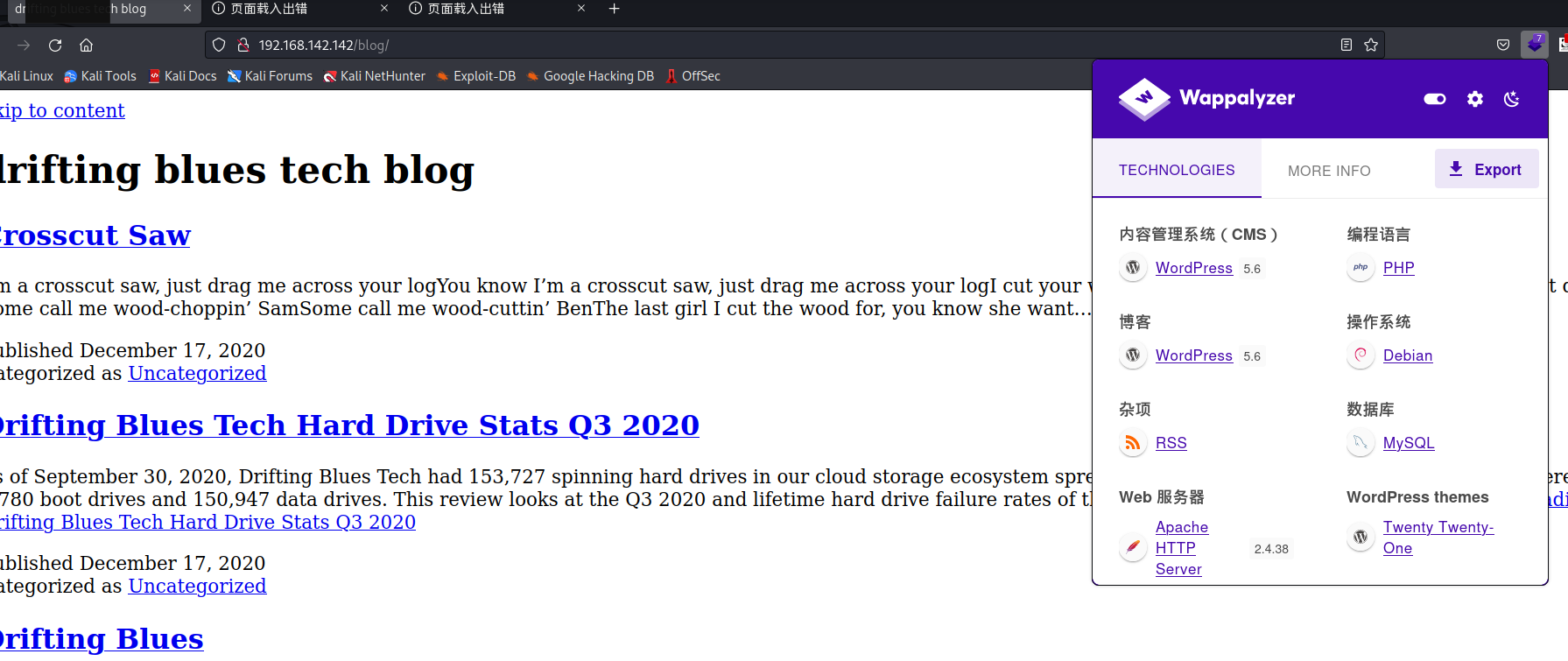Open the Exploit-DB bookmark

pyautogui.click(x=483, y=76)
